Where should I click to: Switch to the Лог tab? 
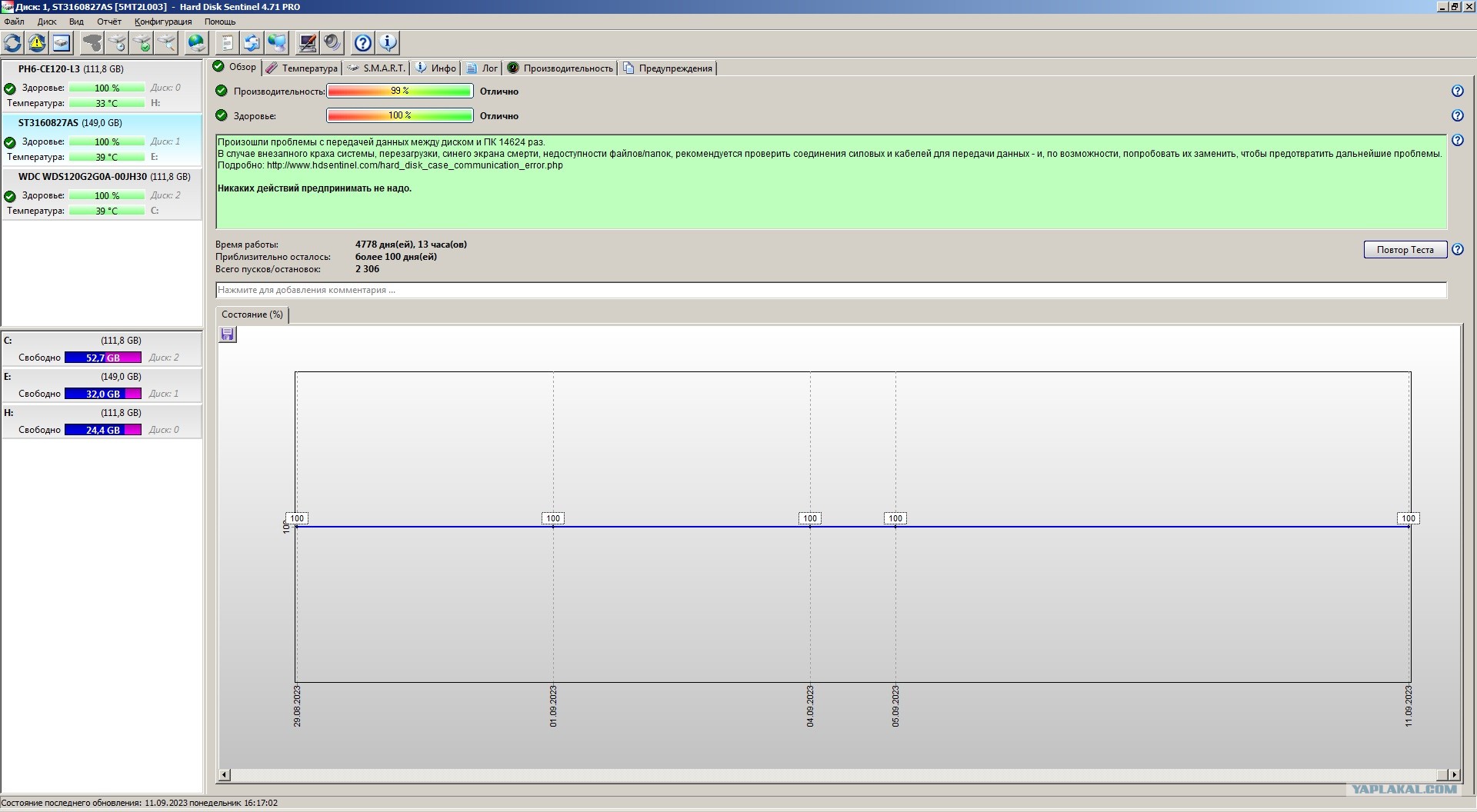(x=482, y=68)
